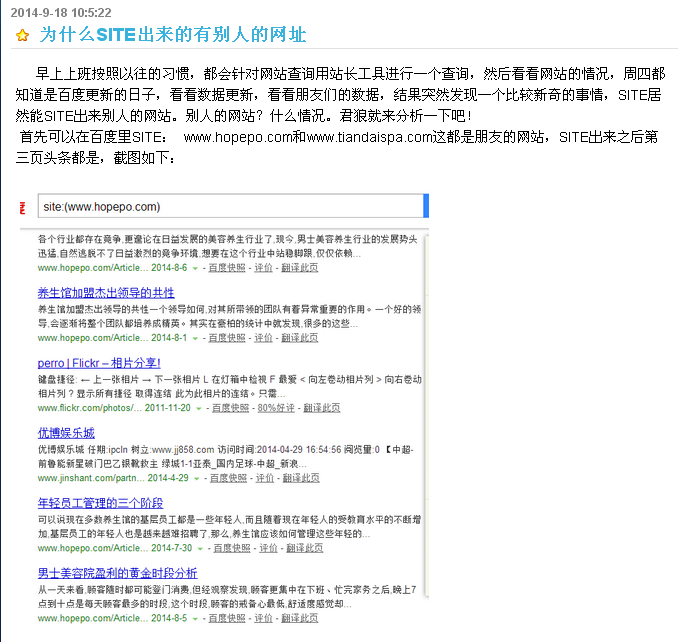Expand the green arrow after date 2014-8-1
Viewport: 682px width, 642px height.
tap(195, 338)
